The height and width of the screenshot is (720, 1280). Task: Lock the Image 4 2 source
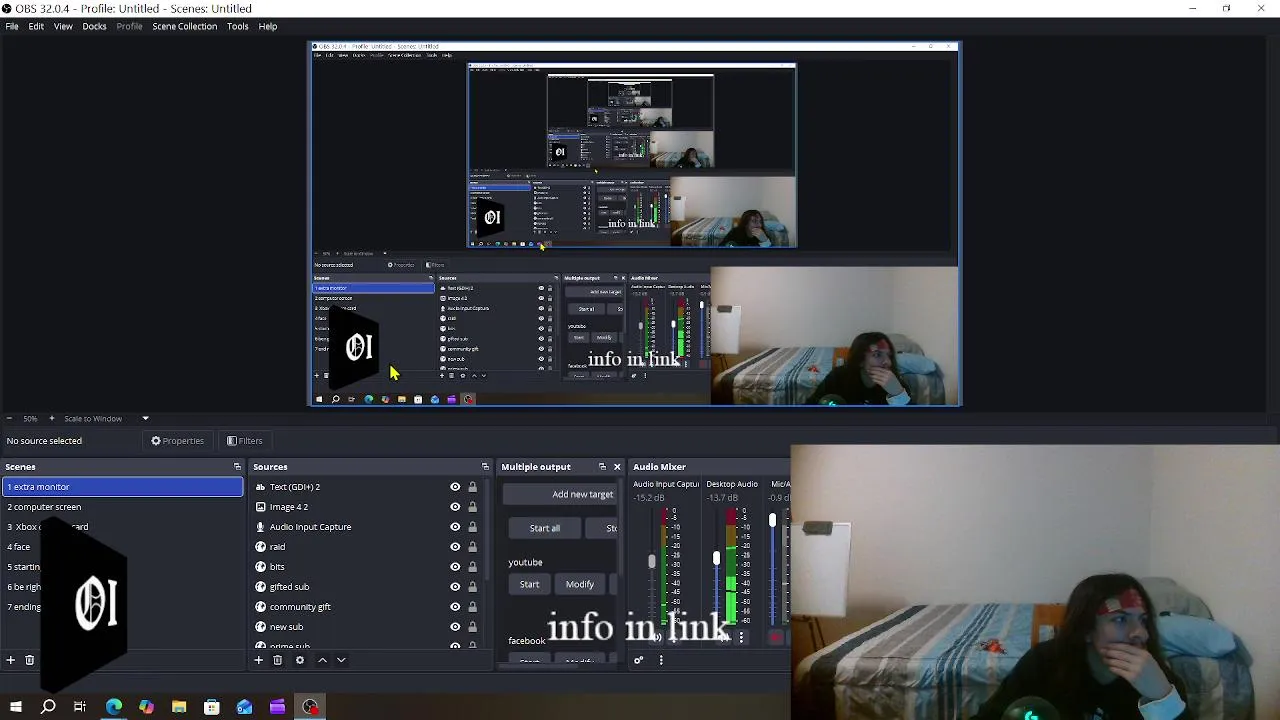(472, 507)
